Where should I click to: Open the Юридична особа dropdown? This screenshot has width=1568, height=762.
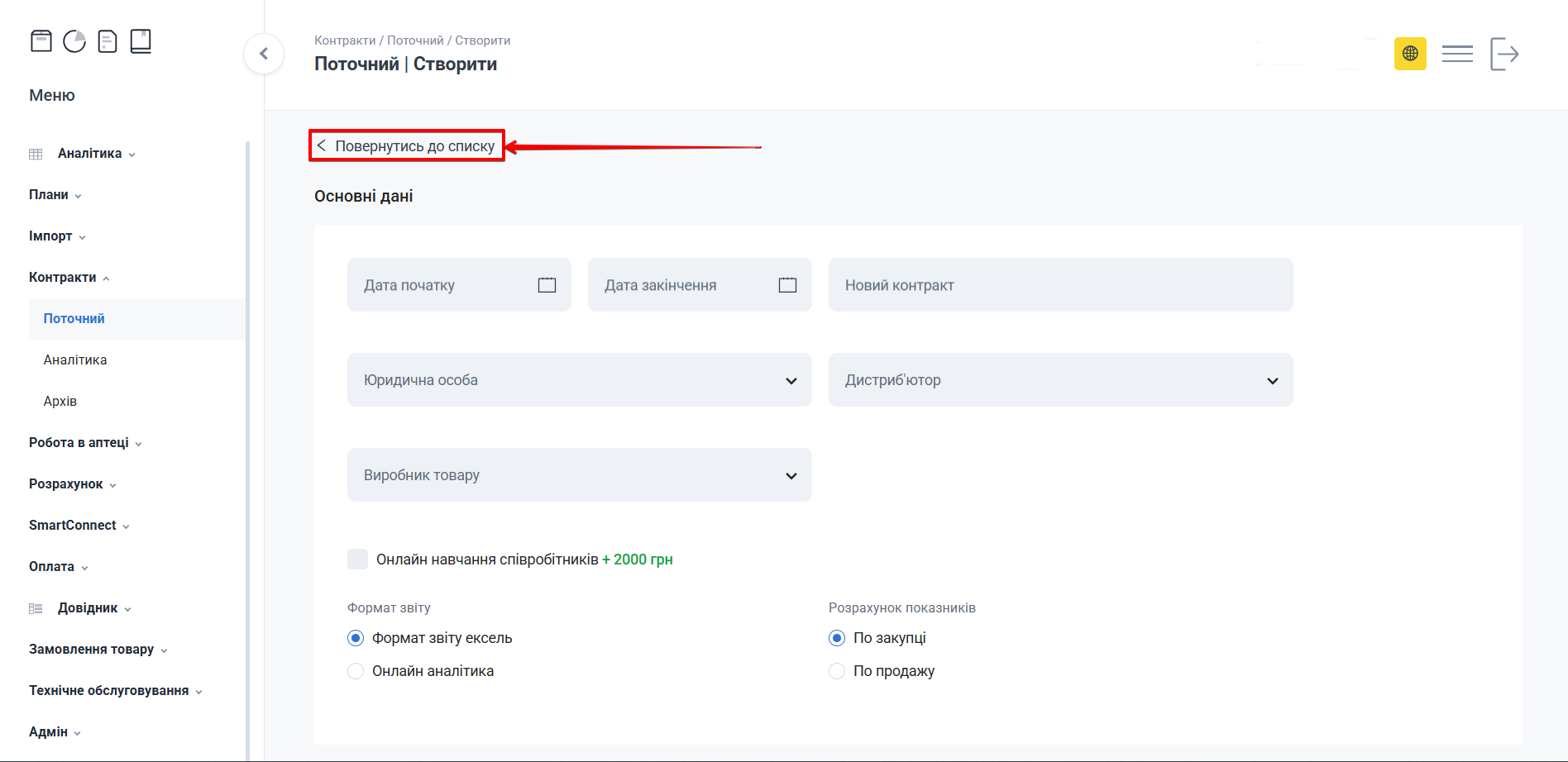(579, 380)
